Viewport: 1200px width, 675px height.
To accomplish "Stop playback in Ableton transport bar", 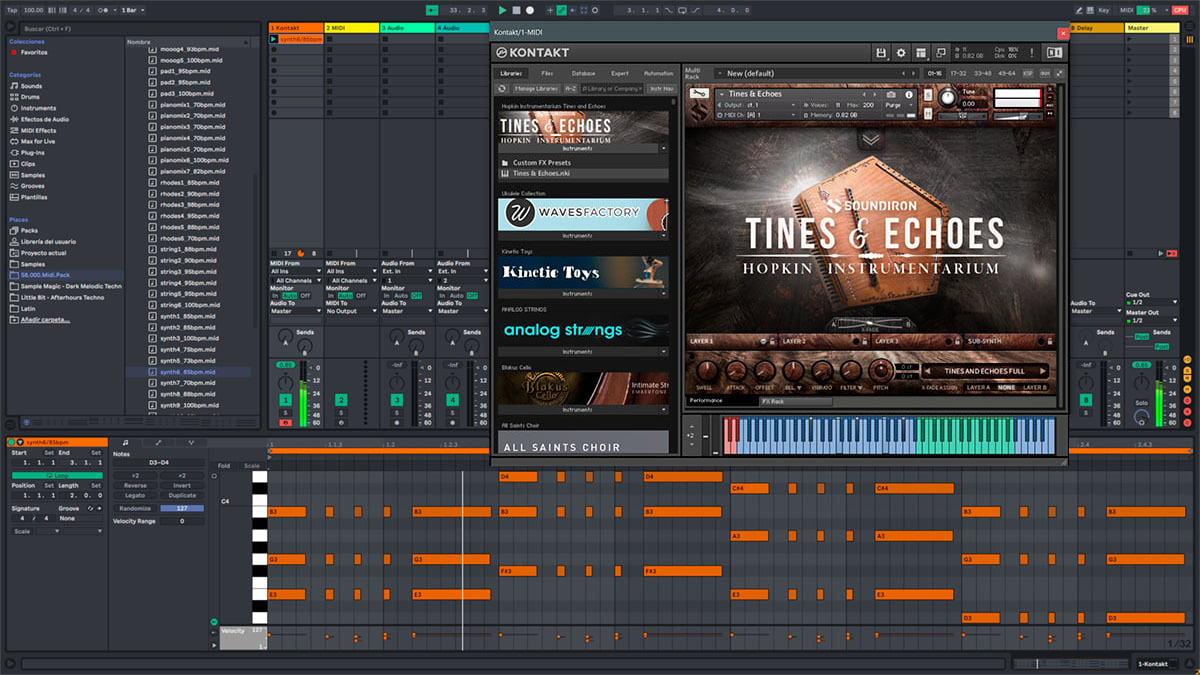I will click(x=516, y=10).
